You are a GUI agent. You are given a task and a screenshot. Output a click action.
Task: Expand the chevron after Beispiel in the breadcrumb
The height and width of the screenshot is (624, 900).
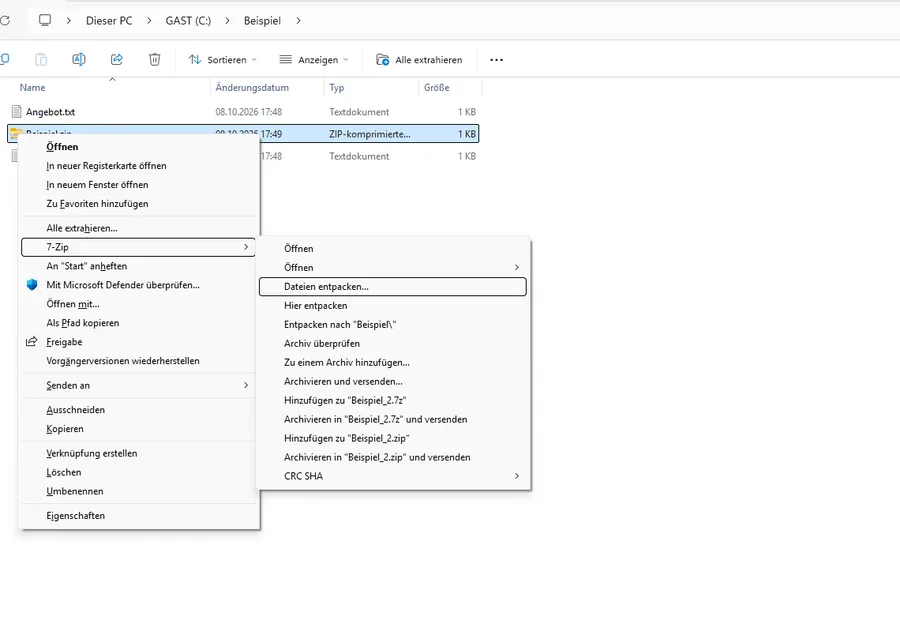298,21
